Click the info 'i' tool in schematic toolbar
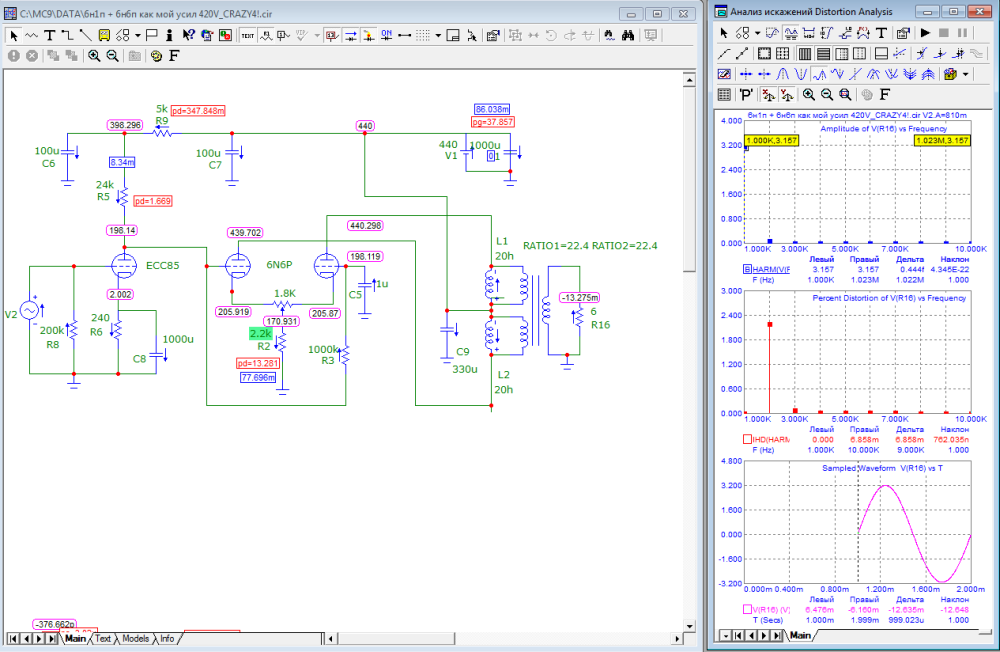Image resolution: width=1000 pixels, height=652 pixels. point(170,35)
